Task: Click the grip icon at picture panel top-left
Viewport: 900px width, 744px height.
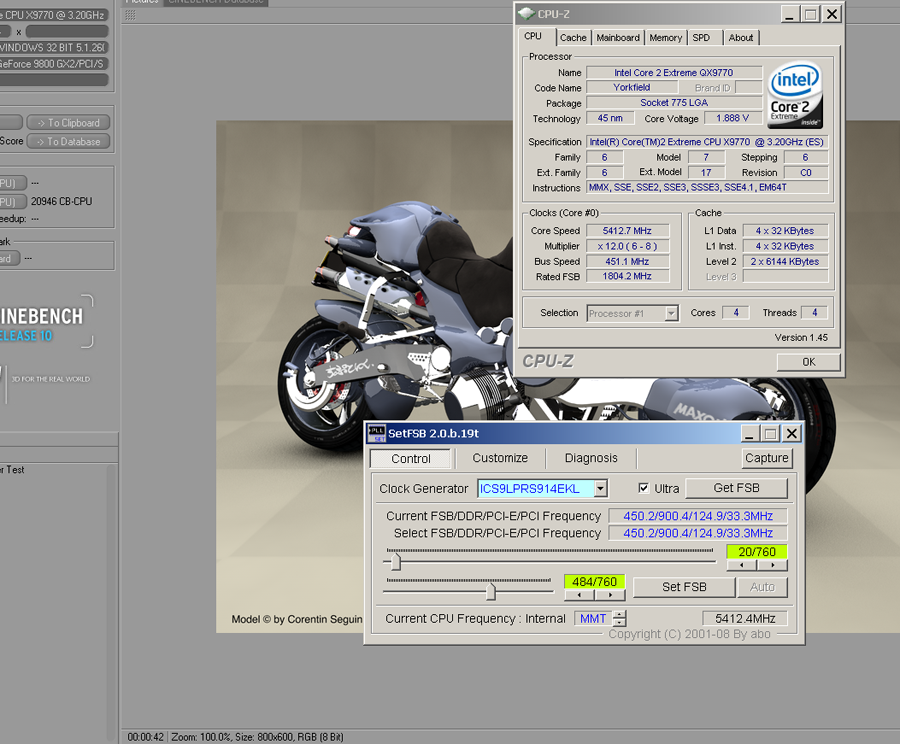Action: [x=130, y=15]
